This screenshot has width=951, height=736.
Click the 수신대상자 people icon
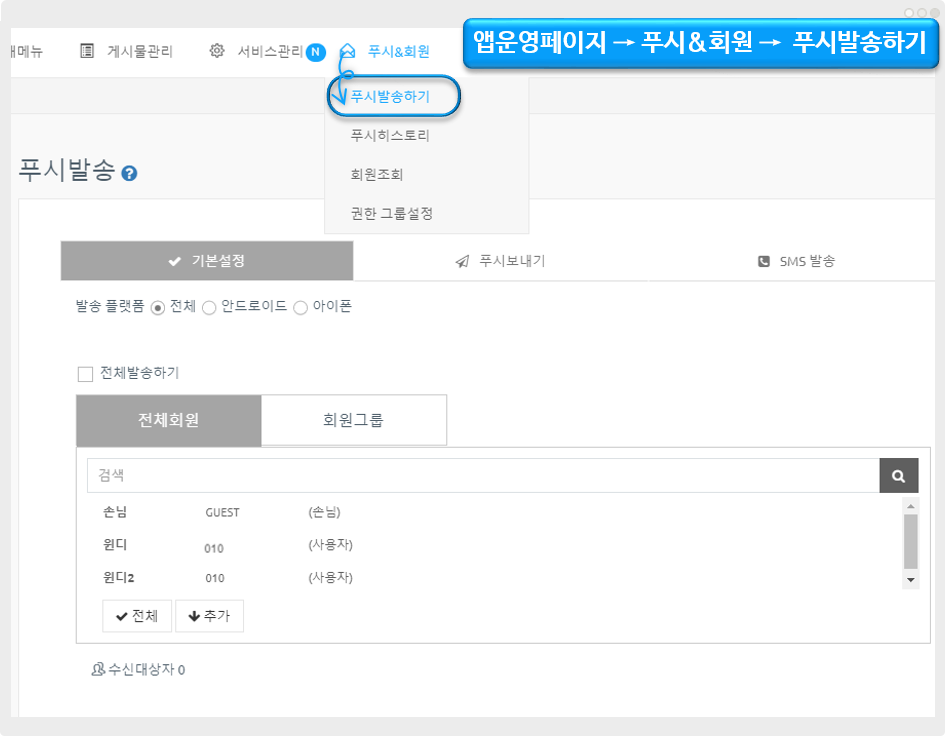(x=98, y=670)
